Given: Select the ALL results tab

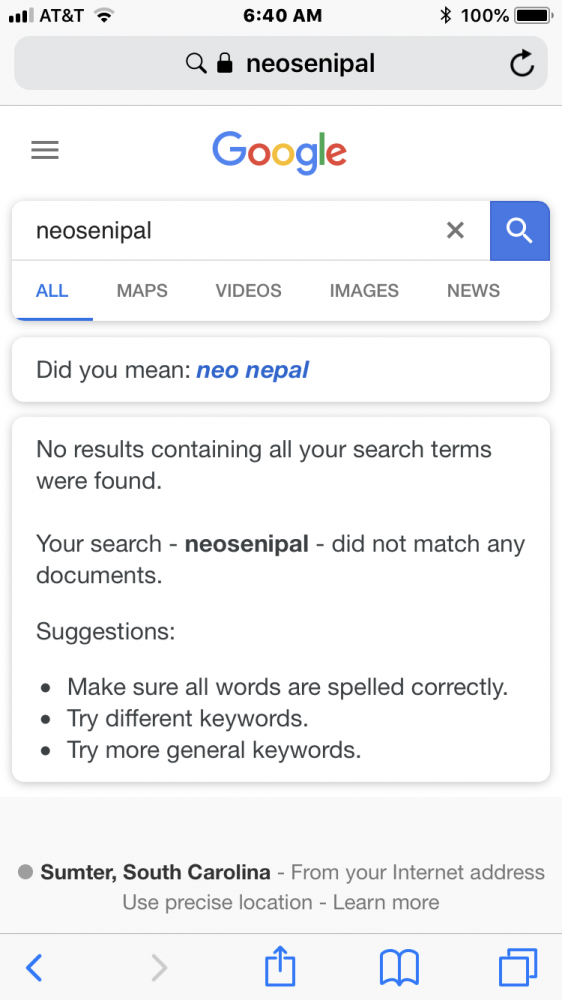Looking at the screenshot, I should coord(52,291).
